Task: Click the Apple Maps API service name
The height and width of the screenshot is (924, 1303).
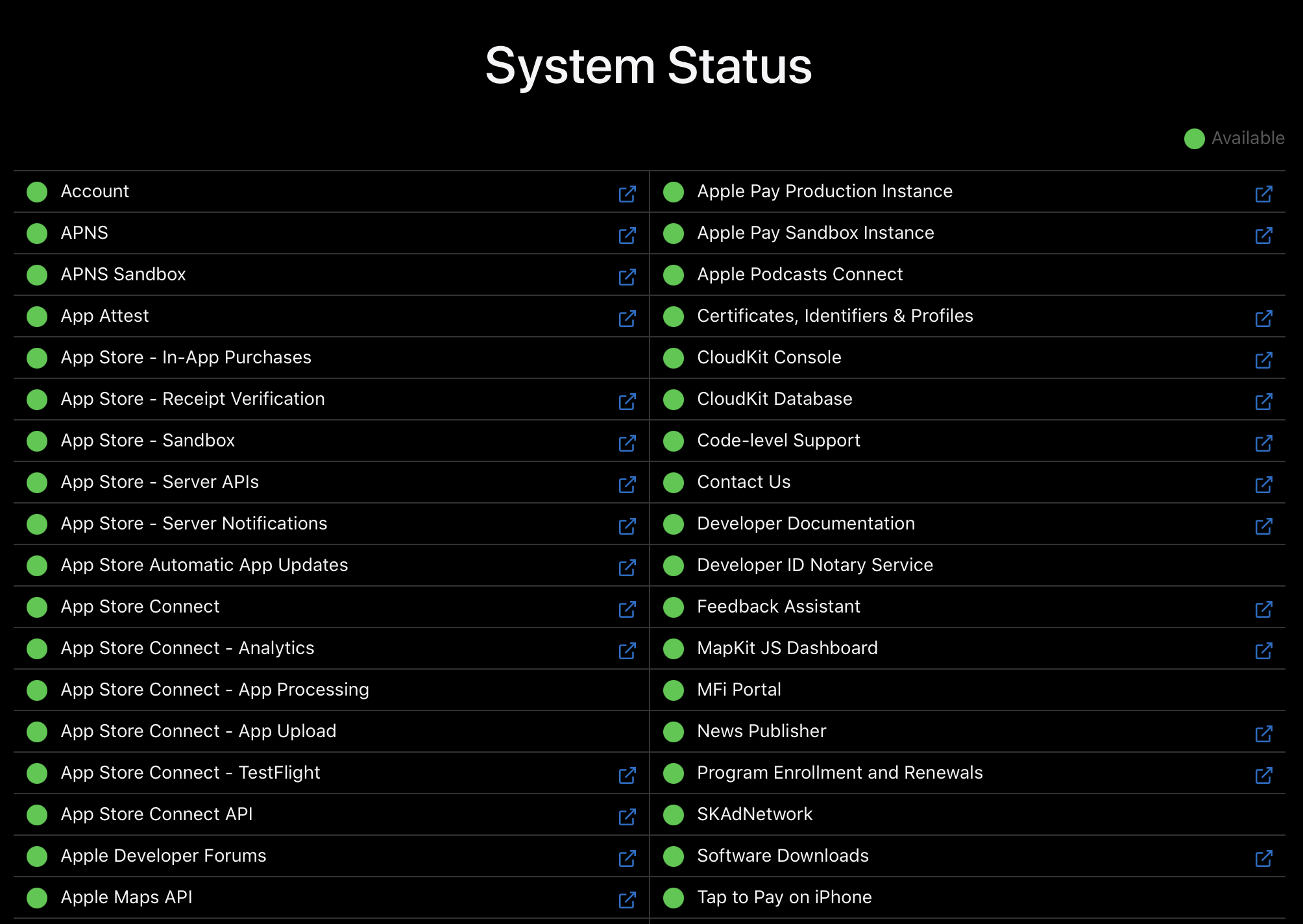Action: coord(127,897)
